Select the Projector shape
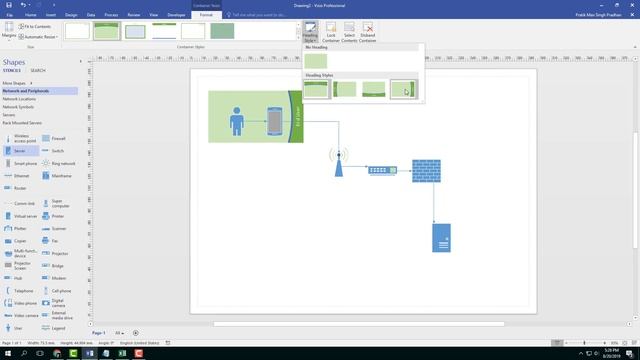Viewport: 640px width, 360px height. click(x=55, y=253)
